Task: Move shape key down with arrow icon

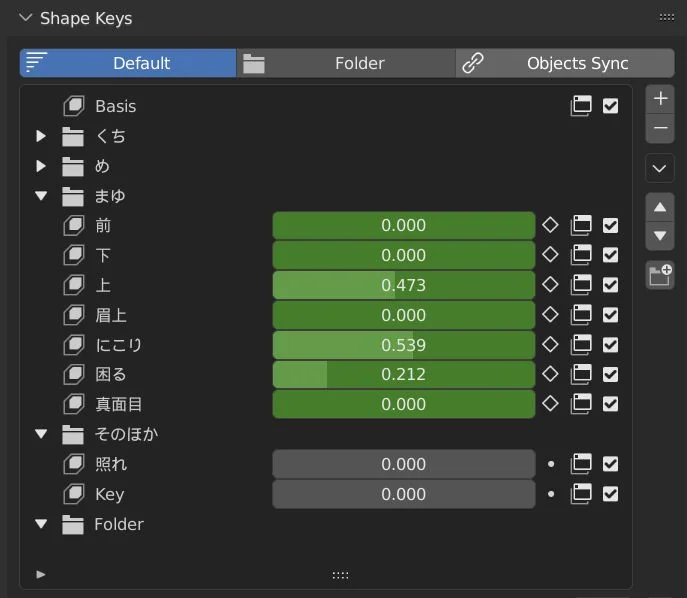Action: (x=660, y=237)
